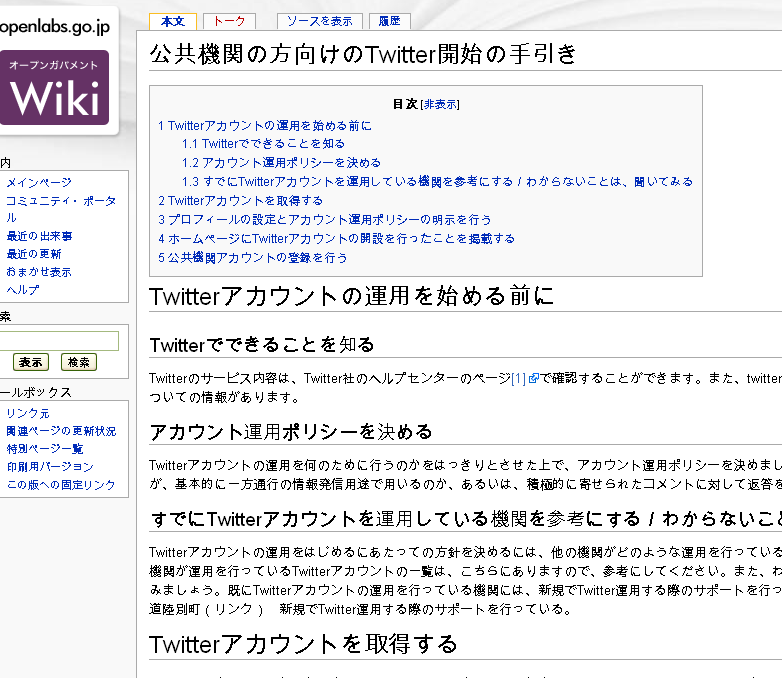Follow the [1] help center reference link
The height and width of the screenshot is (678, 782).
[x=518, y=379]
